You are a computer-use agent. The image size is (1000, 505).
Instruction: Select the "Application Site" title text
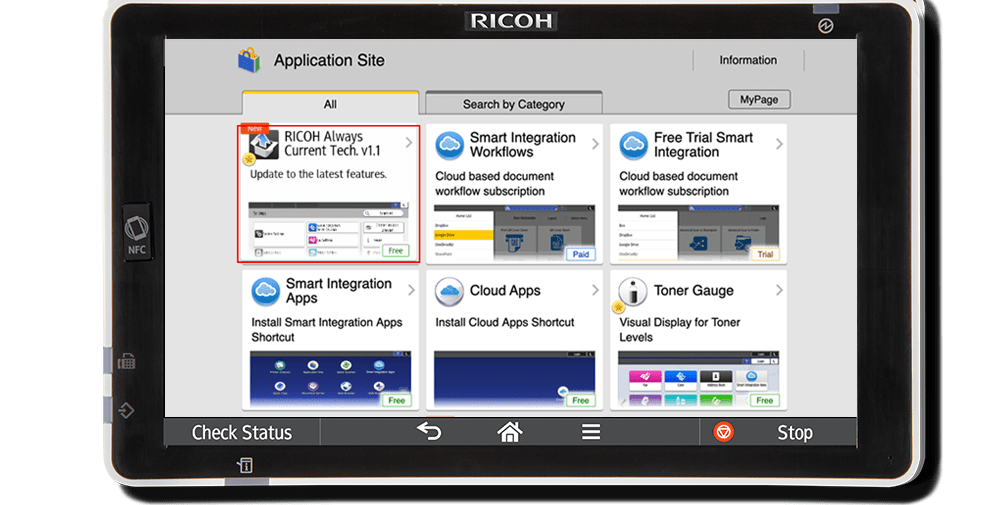click(329, 61)
